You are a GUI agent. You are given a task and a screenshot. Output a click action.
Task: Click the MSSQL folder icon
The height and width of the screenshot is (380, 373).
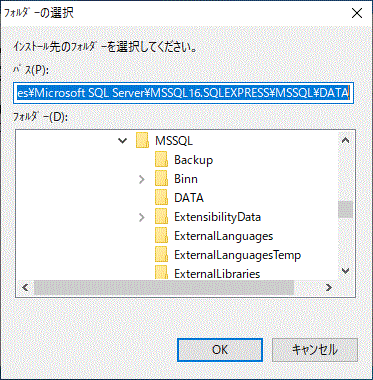point(142,140)
